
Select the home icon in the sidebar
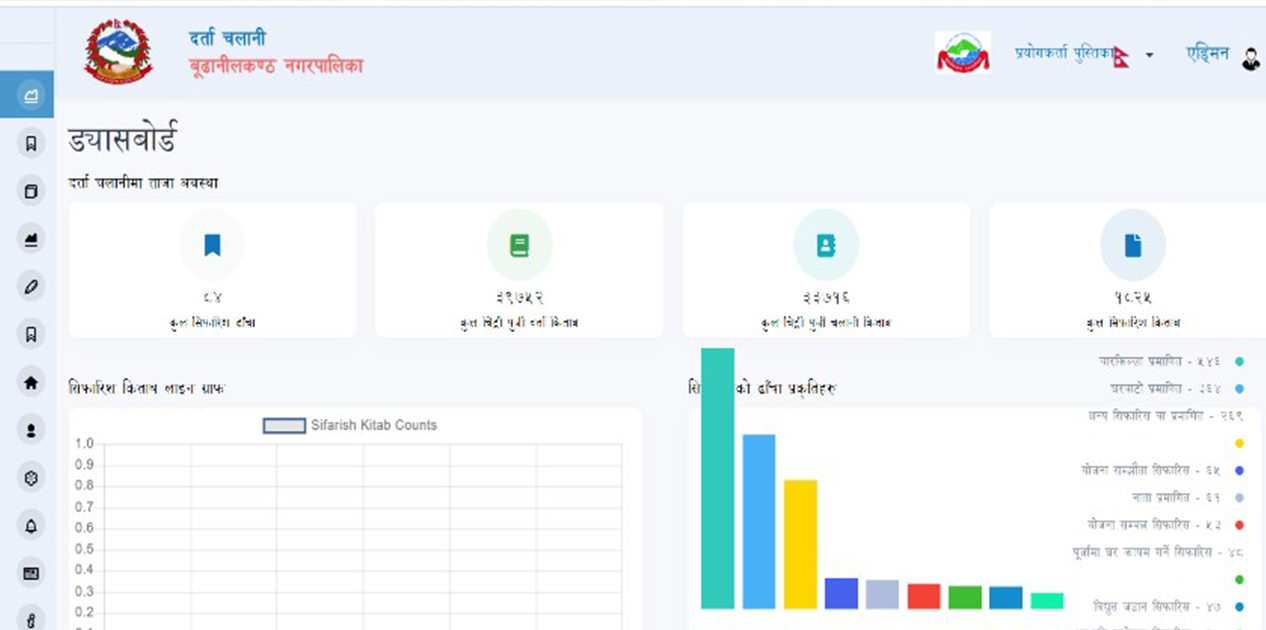point(31,382)
